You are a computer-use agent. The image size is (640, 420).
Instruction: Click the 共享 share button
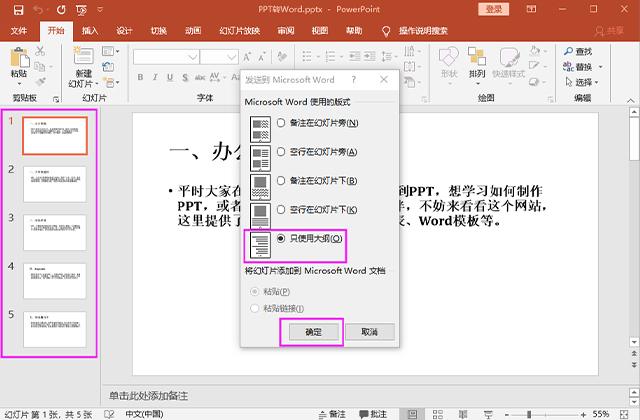click(x=609, y=31)
